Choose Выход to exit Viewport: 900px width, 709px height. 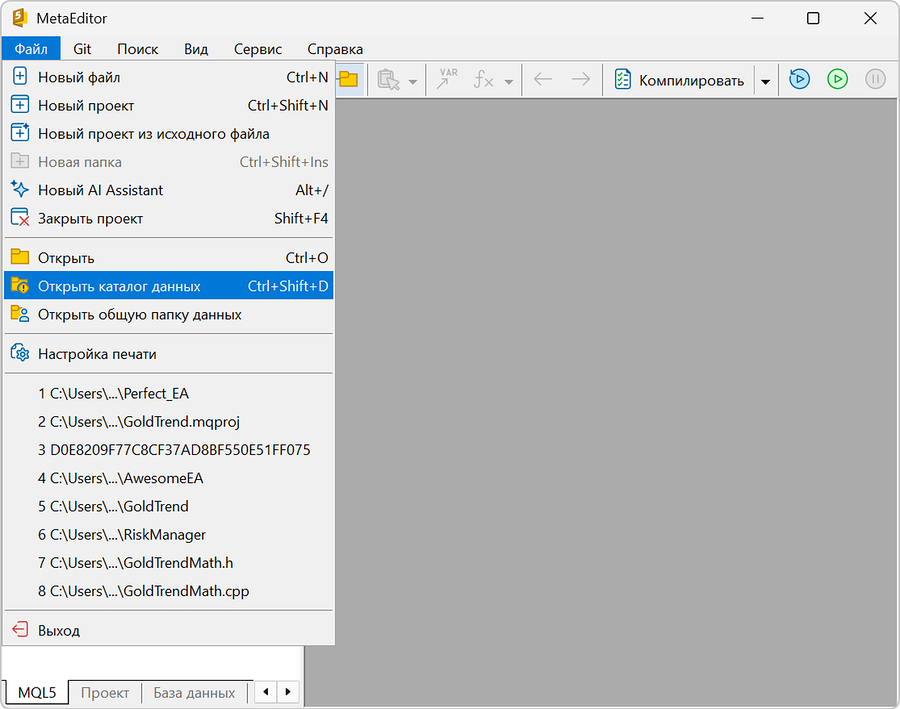point(169,630)
